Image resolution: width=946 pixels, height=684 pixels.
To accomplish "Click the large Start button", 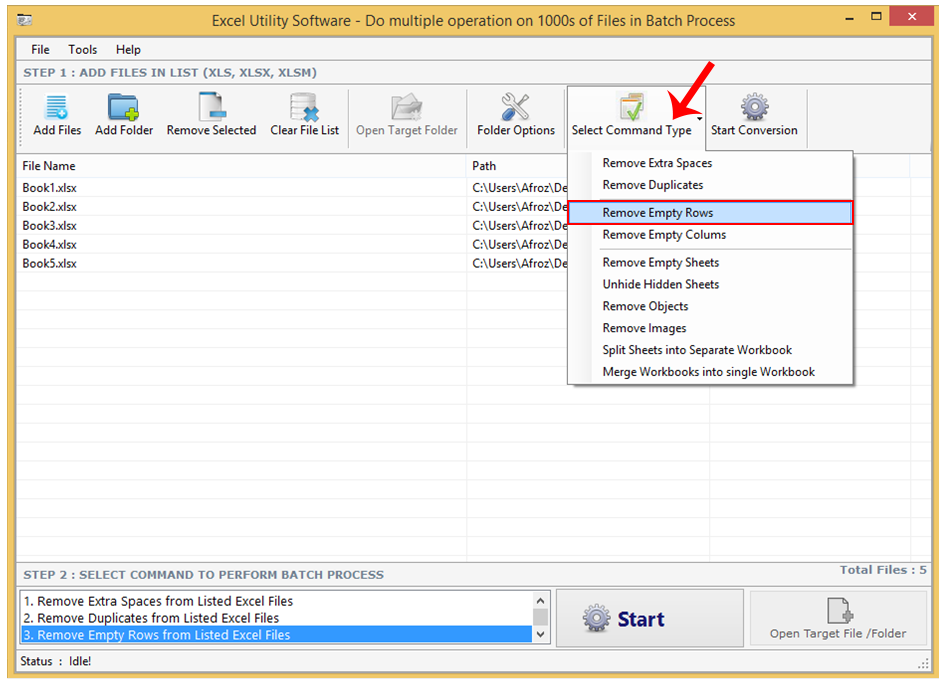I will click(649, 618).
